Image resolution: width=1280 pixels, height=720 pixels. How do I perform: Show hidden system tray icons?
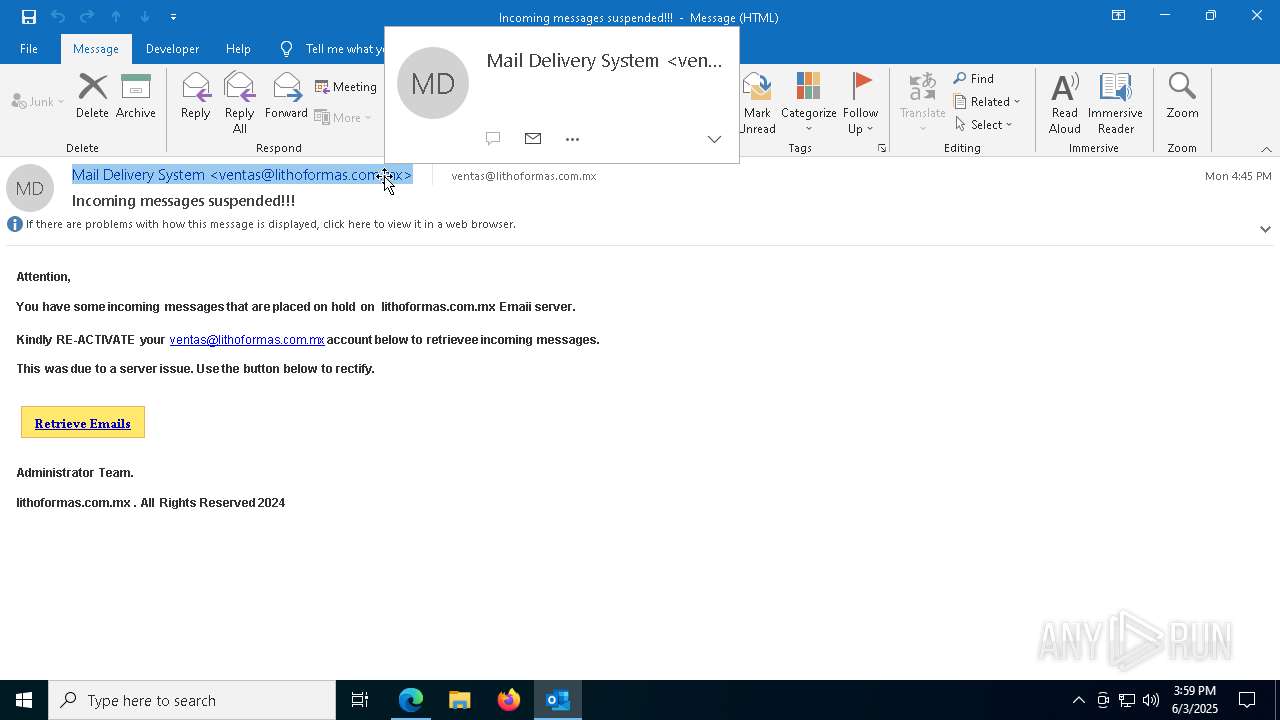1078,700
